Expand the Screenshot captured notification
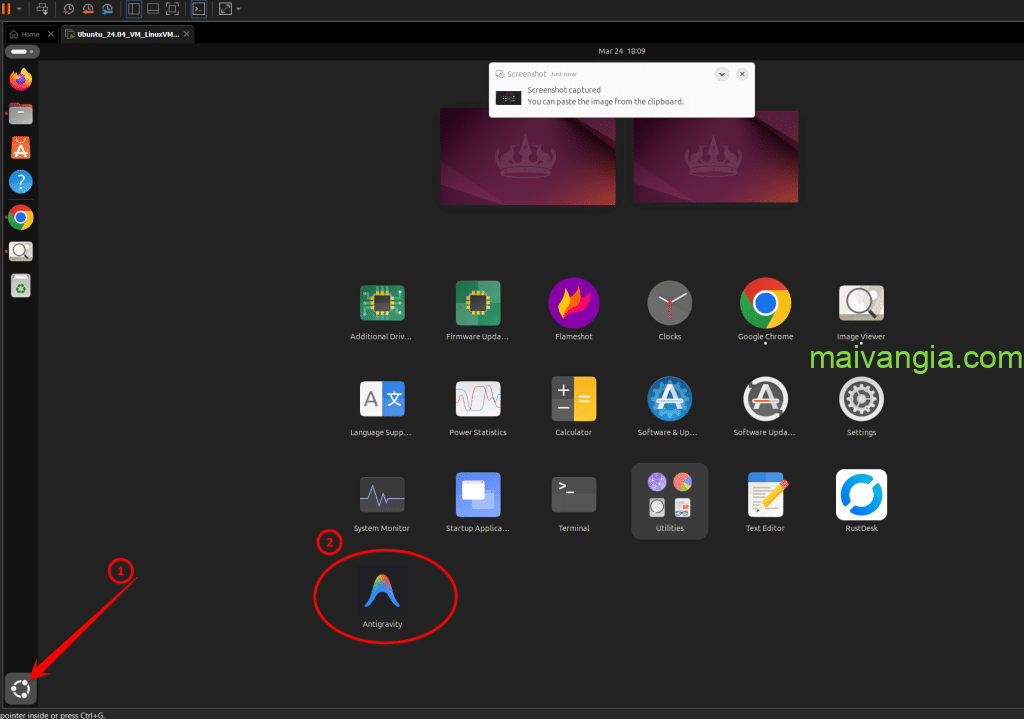Image resolution: width=1024 pixels, height=719 pixels. 721,74
